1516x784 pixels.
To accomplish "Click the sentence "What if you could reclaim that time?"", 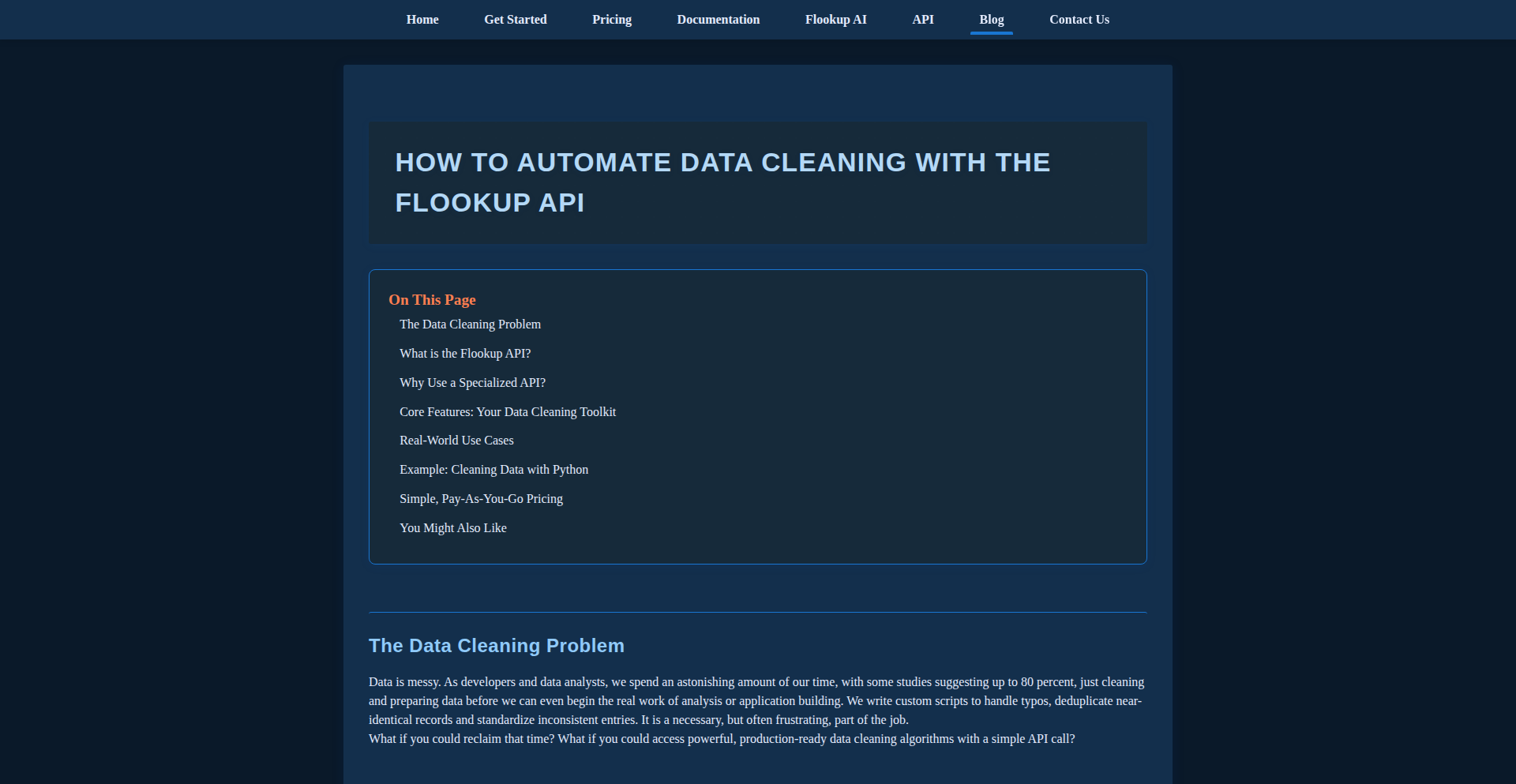I will 462,739.
